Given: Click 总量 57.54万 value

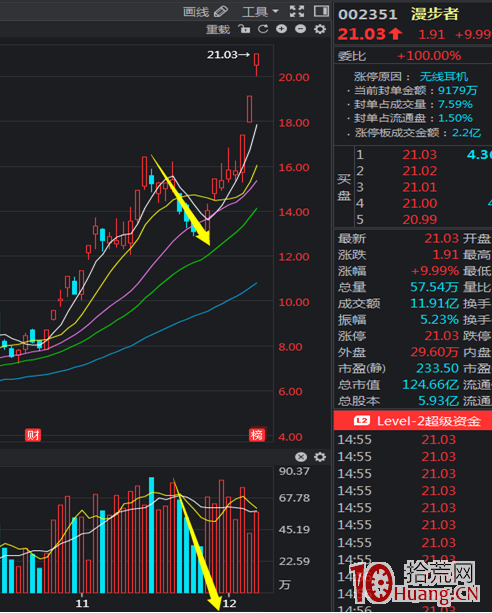Looking at the screenshot, I should coord(434,287).
